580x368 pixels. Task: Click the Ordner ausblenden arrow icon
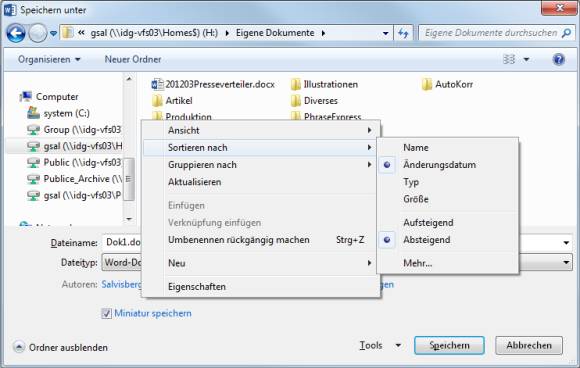click(18, 347)
